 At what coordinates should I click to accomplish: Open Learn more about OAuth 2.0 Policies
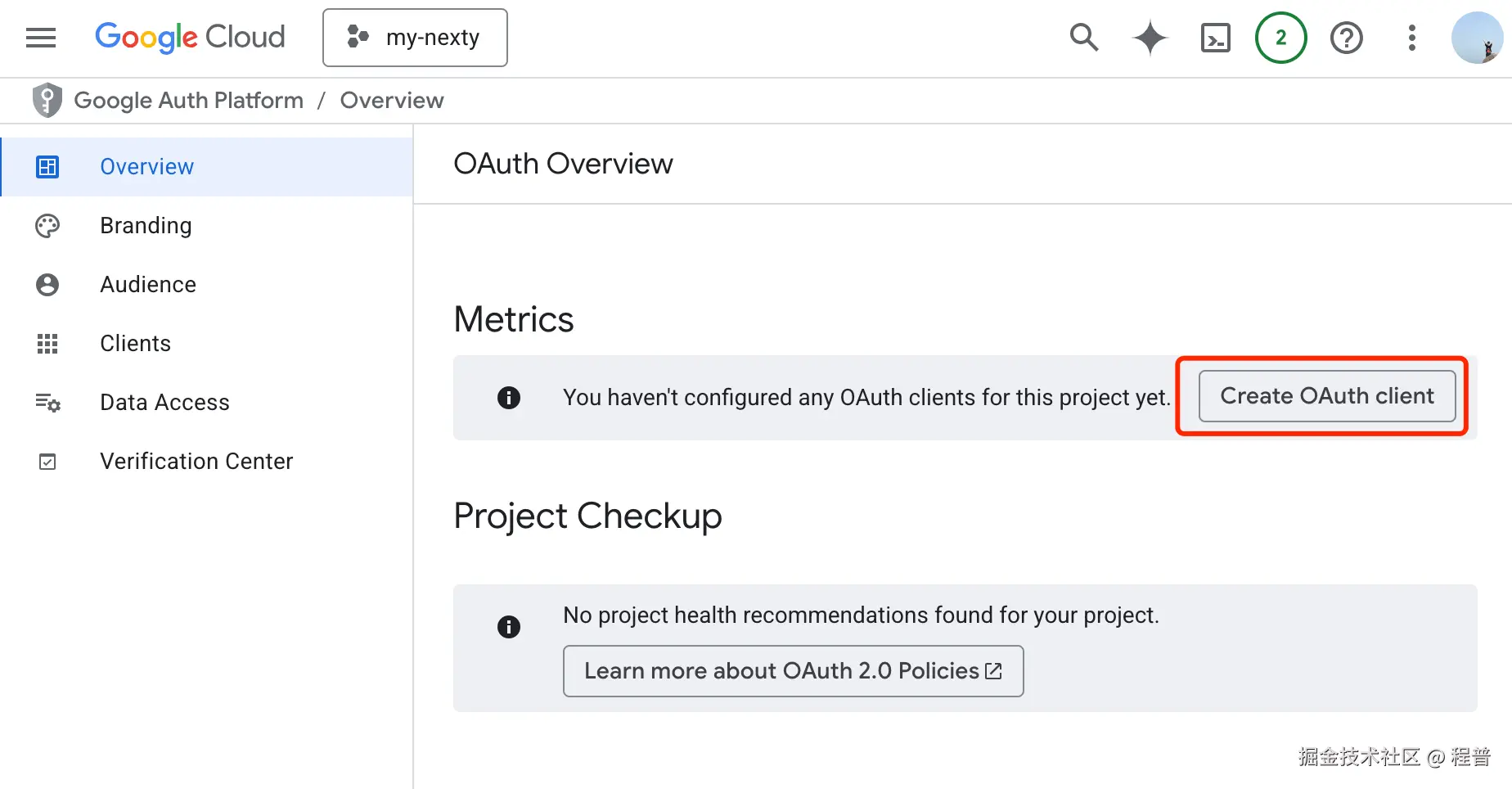793,671
